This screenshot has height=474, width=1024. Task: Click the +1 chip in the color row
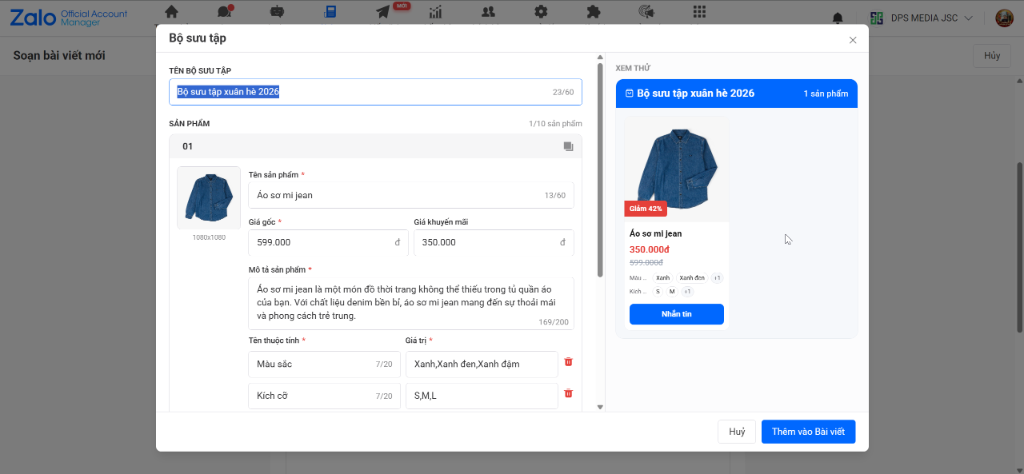pos(717,278)
